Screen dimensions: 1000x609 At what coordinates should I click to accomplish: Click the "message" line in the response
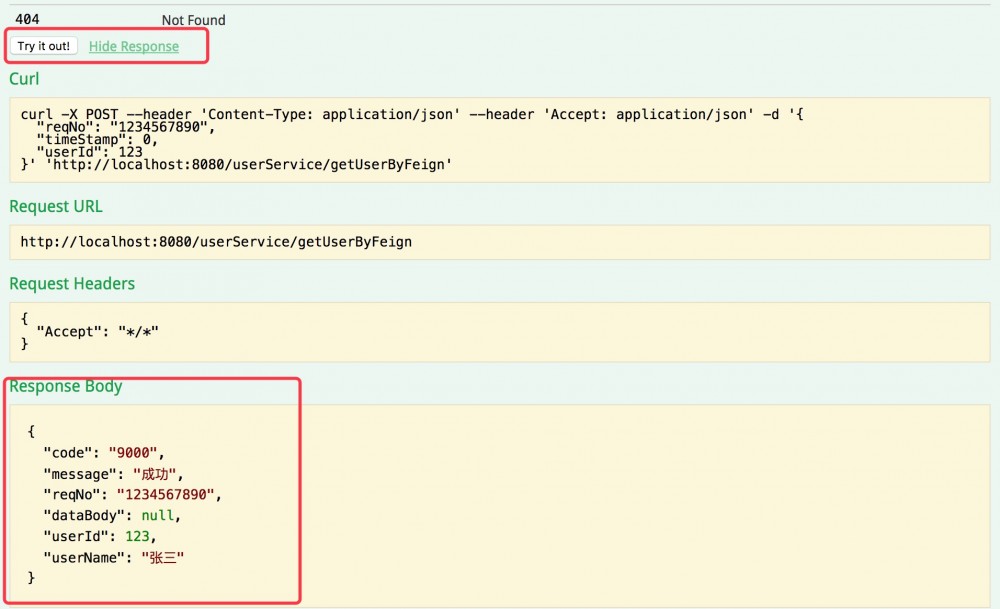[113, 473]
